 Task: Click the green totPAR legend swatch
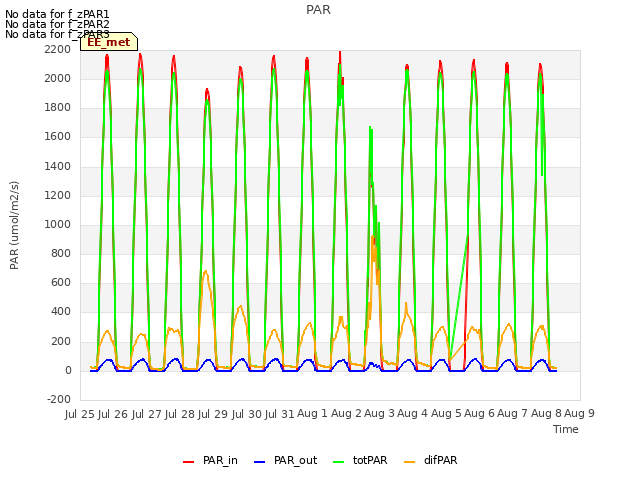tap(338, 462)
